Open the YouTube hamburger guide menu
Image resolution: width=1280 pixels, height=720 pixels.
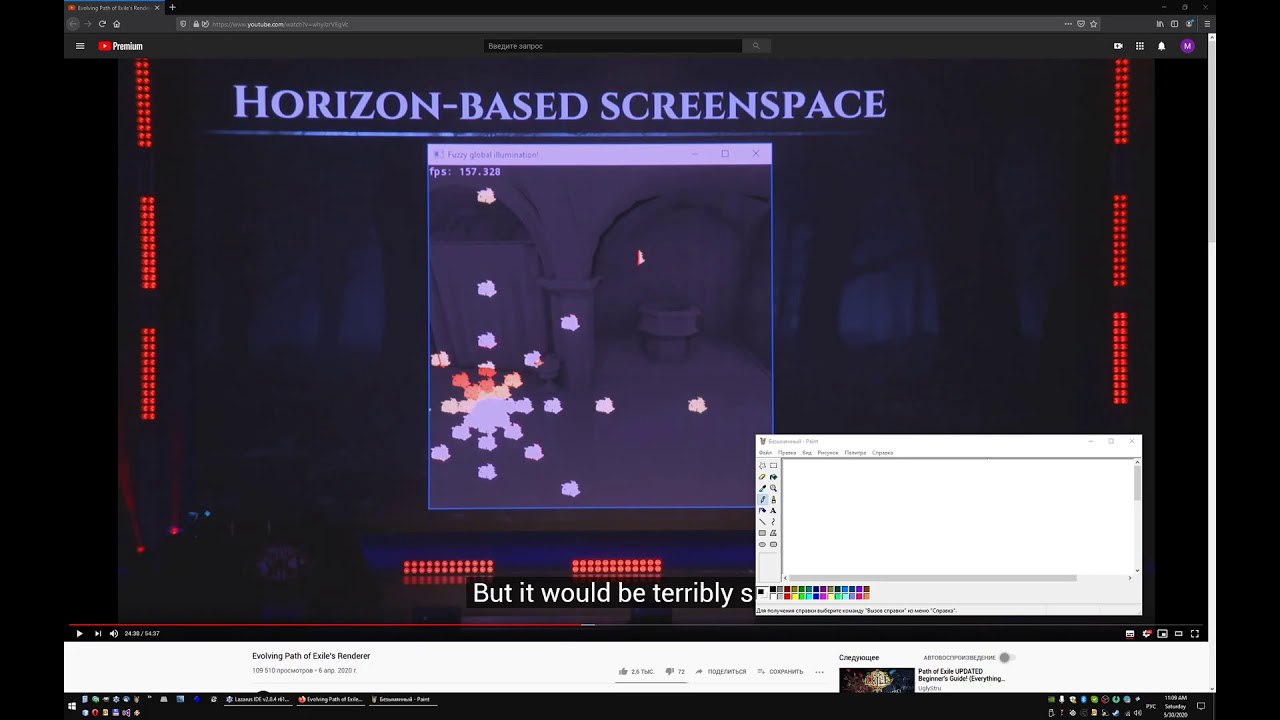pyautogui.click(x=80, y=46)
